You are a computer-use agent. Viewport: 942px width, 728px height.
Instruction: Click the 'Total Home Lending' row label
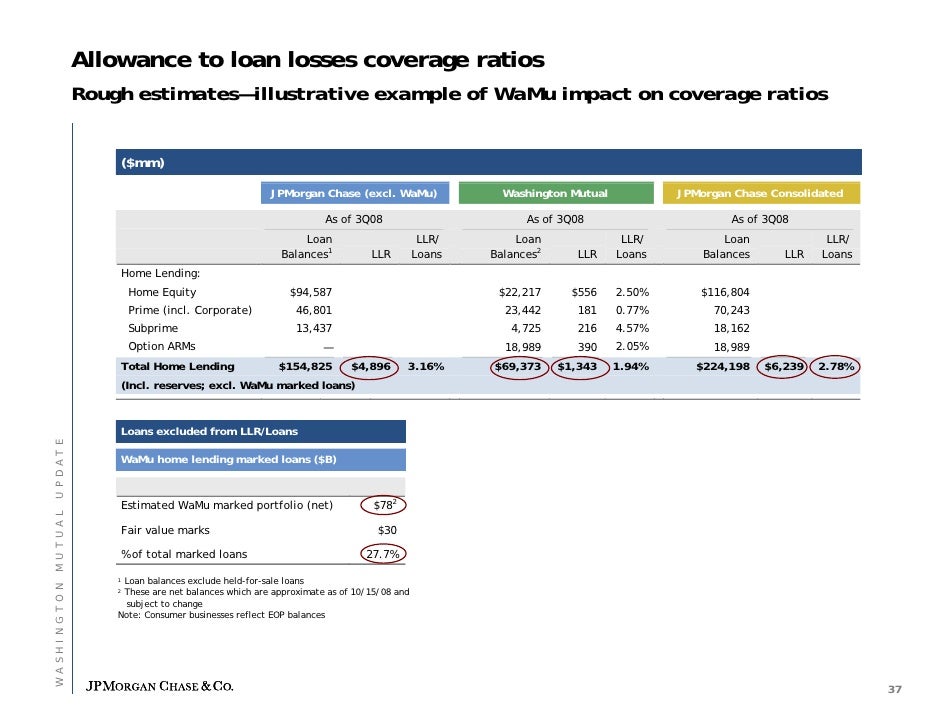(x=178, y=366)
